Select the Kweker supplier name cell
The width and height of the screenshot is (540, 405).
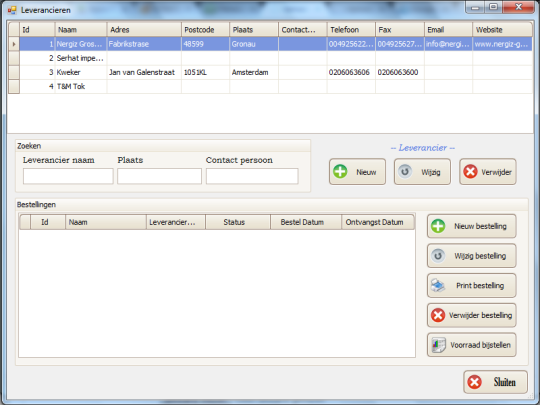pyautogui.click(x=81, y=72)
